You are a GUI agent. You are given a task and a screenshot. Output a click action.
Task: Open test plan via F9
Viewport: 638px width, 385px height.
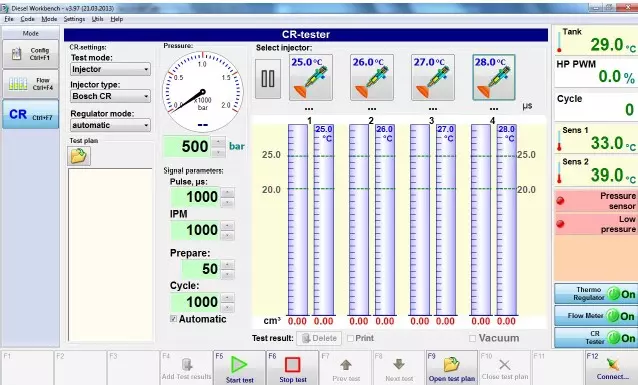tap(452, 368)
